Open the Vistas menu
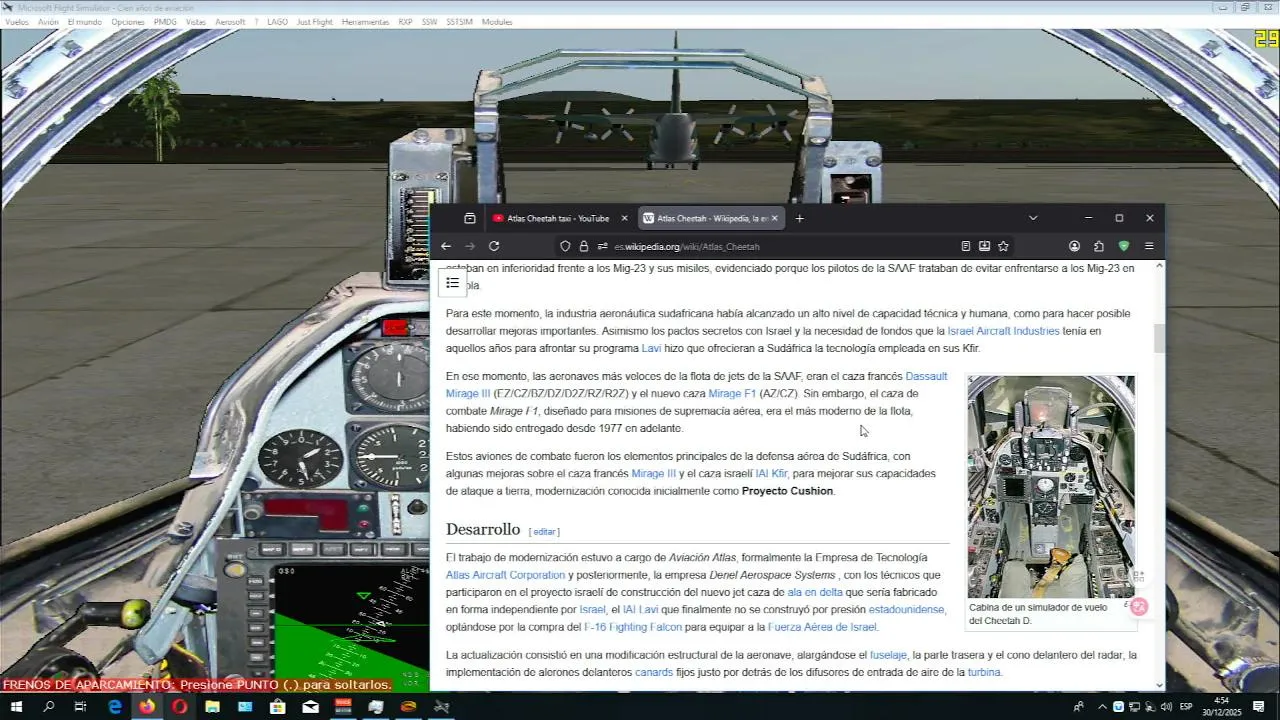 point(196,22)
